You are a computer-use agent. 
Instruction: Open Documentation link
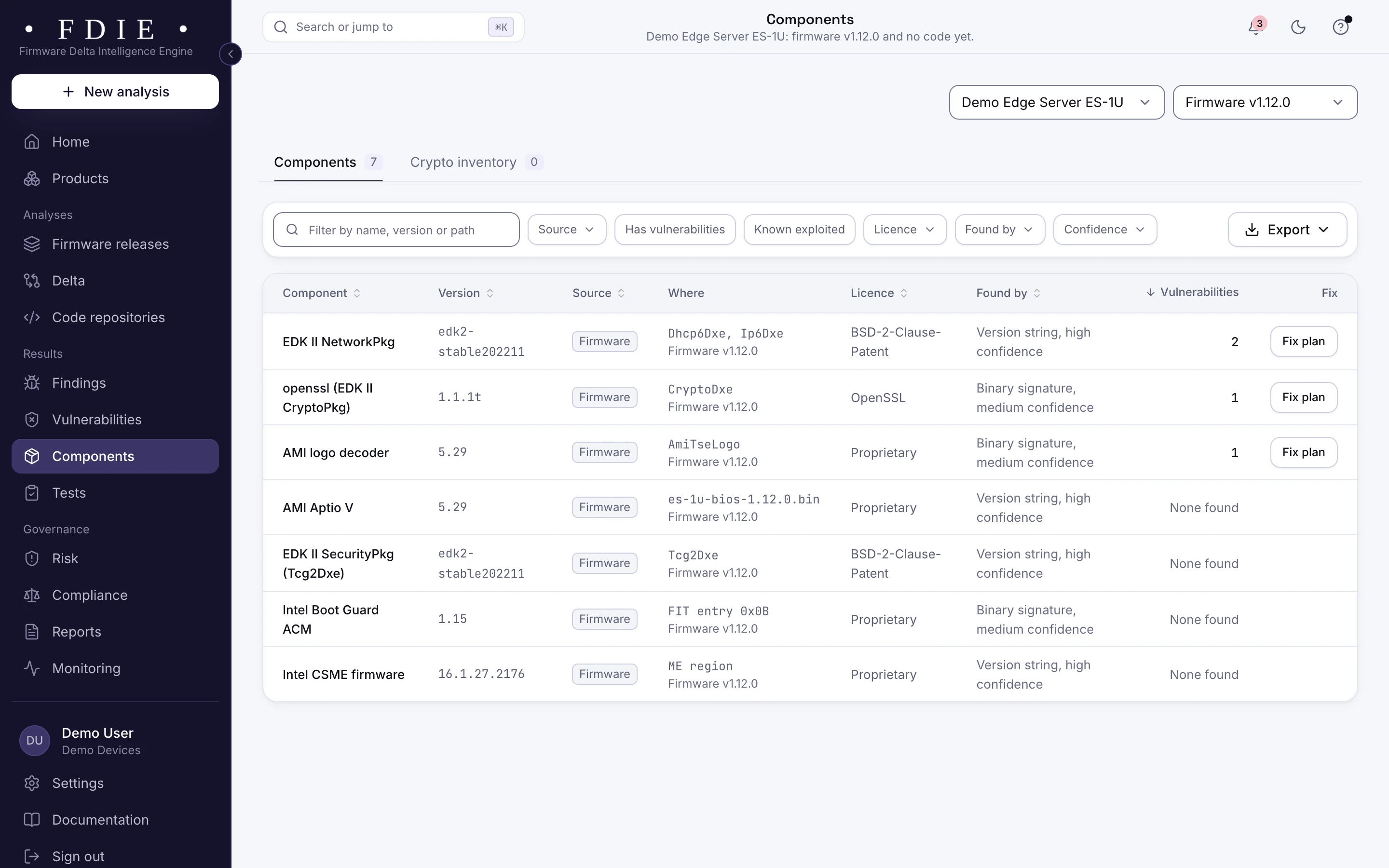pyautogui.click(x=115, y=820)
